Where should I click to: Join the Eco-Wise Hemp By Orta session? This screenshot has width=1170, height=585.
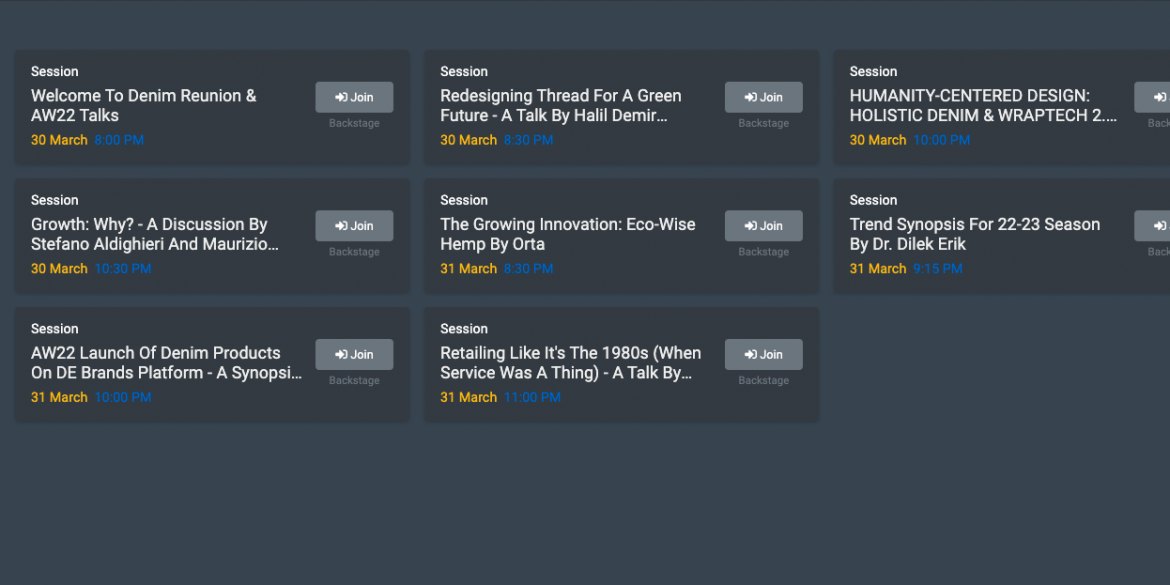[763, 225]
